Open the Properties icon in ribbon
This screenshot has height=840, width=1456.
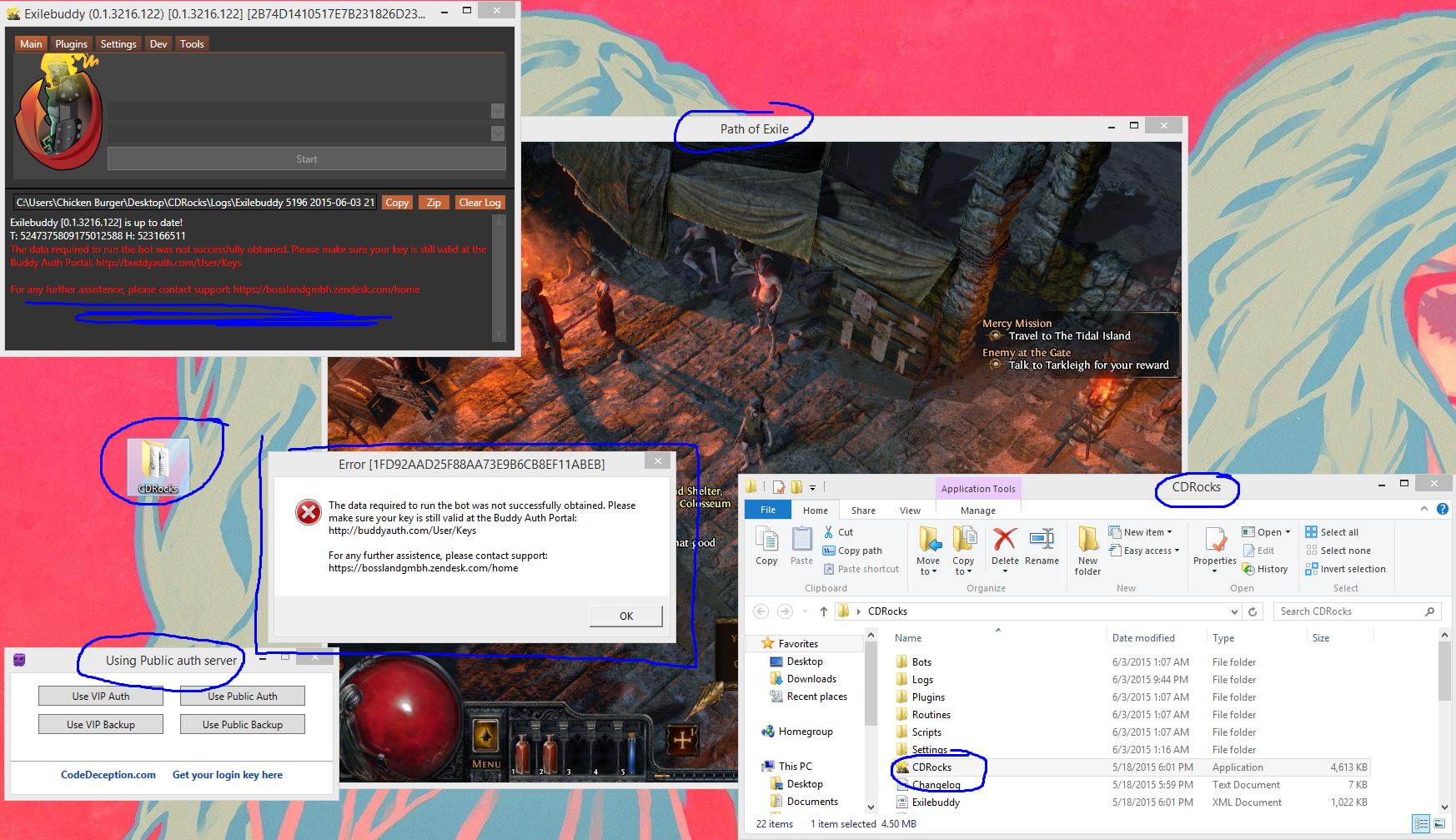[x=1214, y=541]
